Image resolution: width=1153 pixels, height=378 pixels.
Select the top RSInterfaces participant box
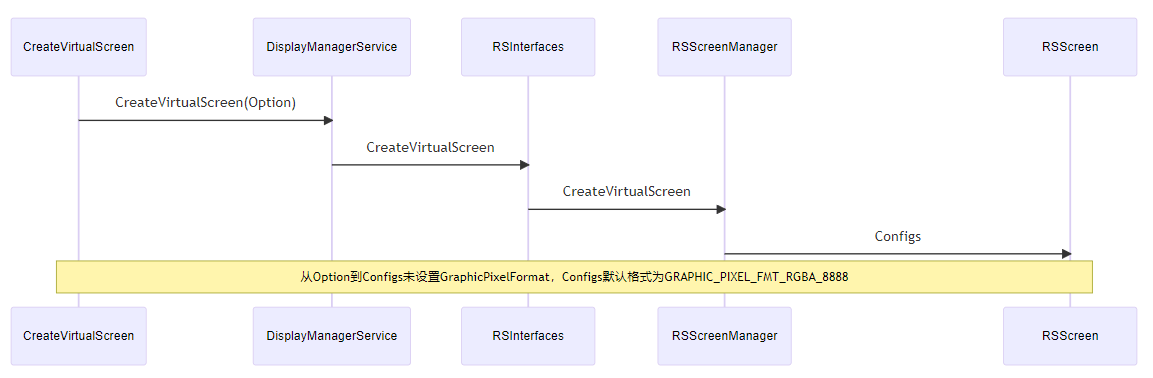point(528,47)
